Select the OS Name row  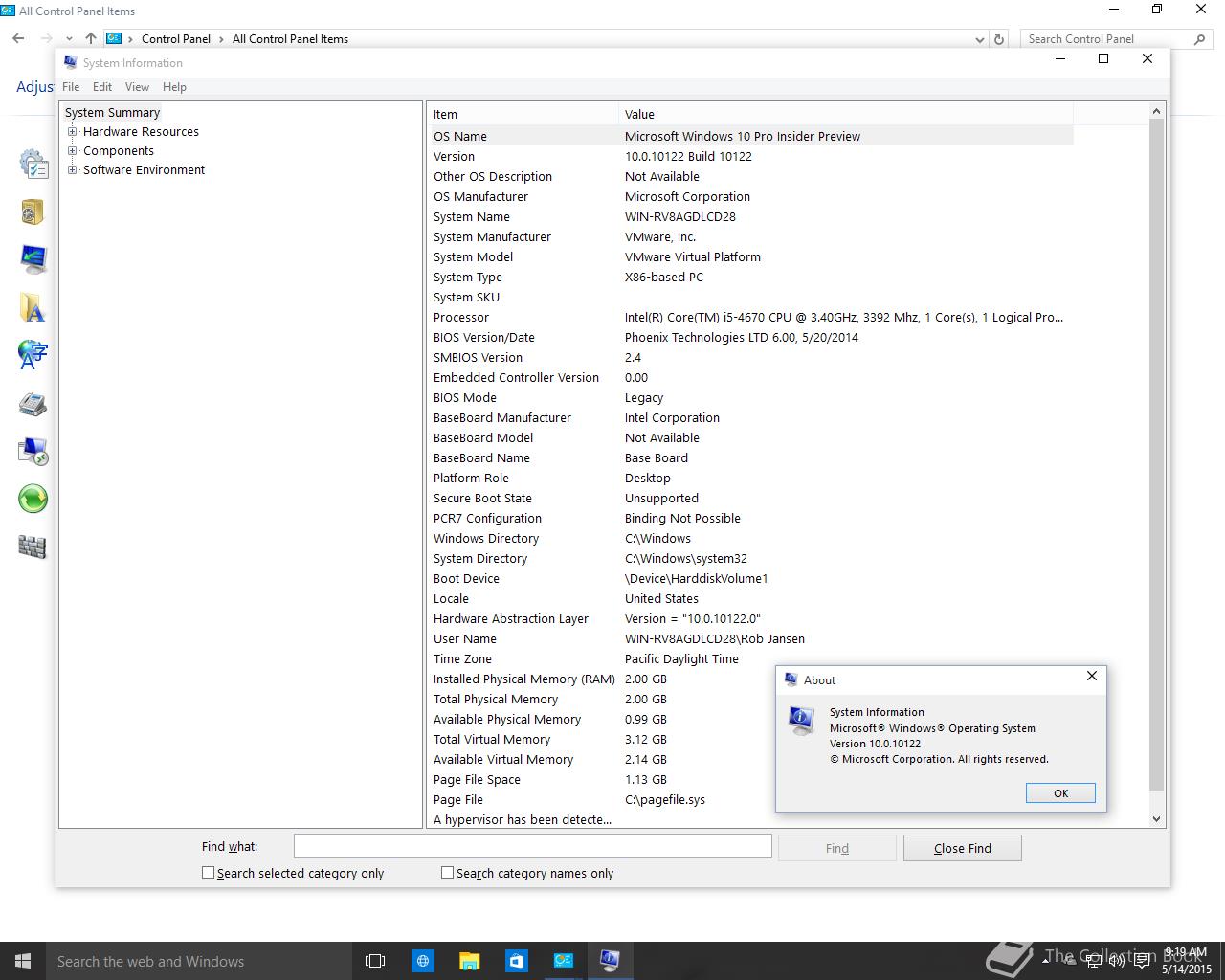pos(750,136)
